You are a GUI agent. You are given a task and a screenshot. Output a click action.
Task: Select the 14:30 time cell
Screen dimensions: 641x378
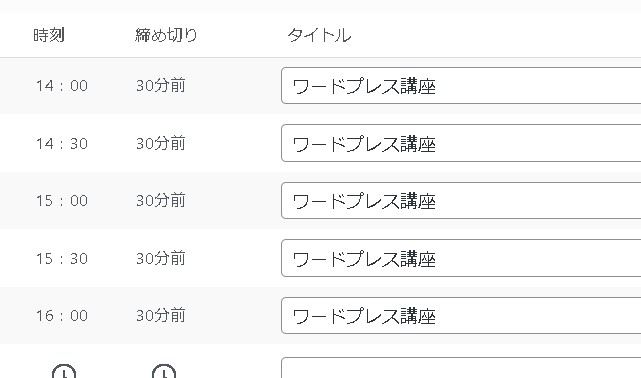tap(62, 143)
